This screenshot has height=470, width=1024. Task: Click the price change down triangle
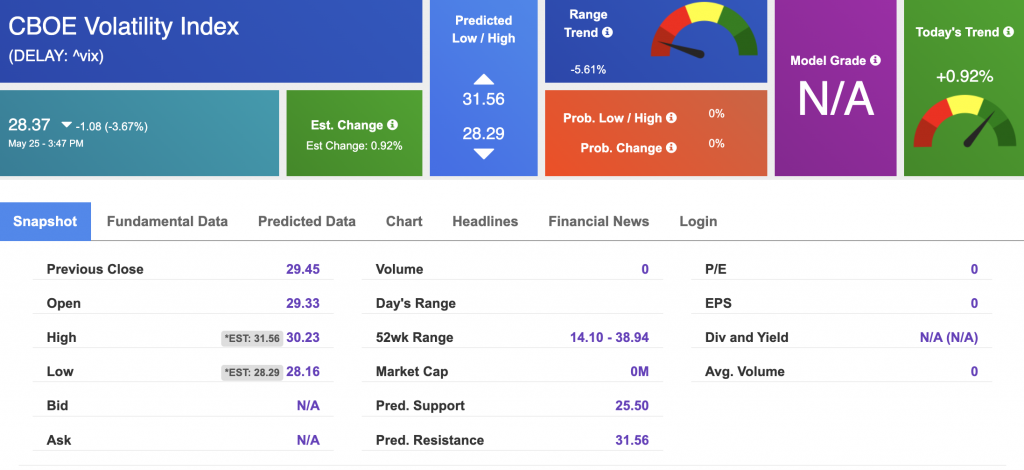pos(66,125)
